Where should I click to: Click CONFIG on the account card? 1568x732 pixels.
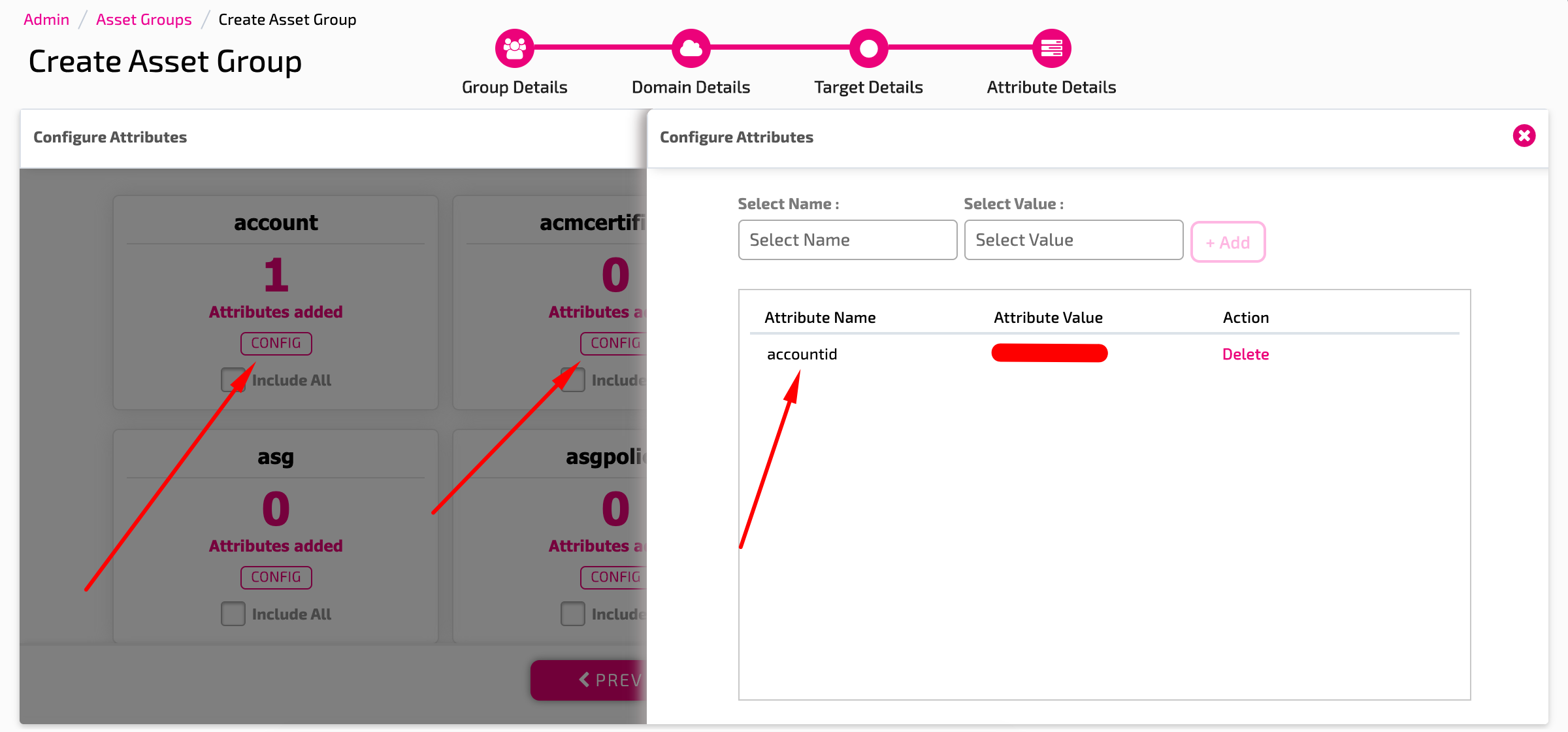pos(276,343)
